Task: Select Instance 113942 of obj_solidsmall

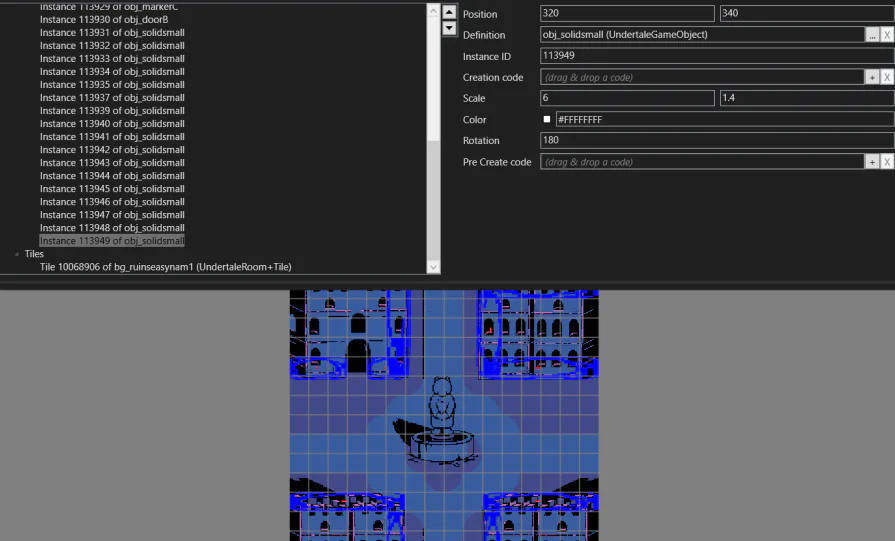Action: pos(112,150)
